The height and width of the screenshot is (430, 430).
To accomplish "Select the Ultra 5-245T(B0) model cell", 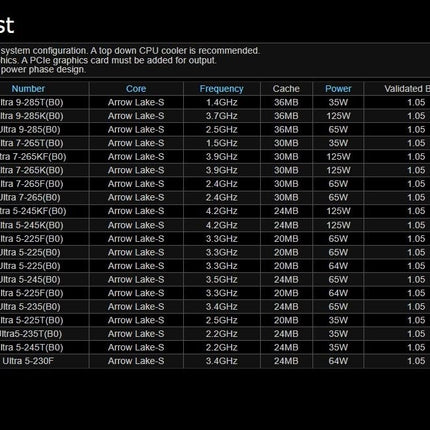I will [x=31, y=348].
